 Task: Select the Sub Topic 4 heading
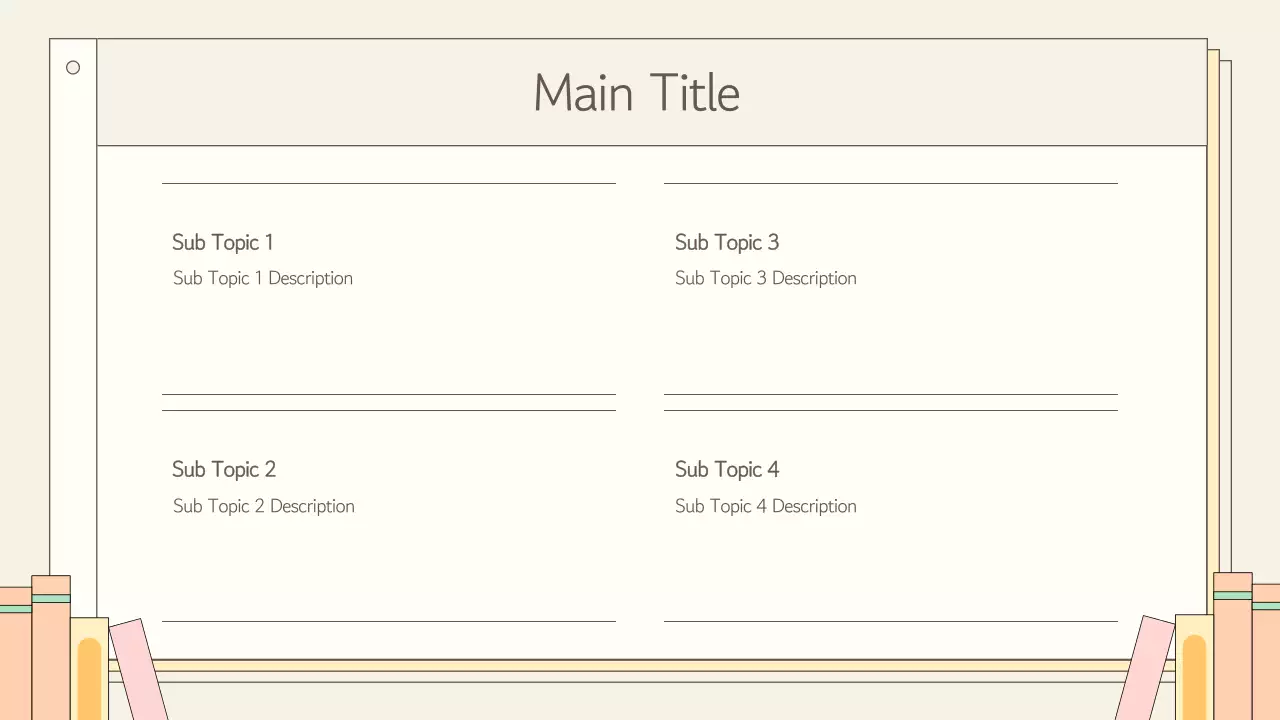pos(726,469)
